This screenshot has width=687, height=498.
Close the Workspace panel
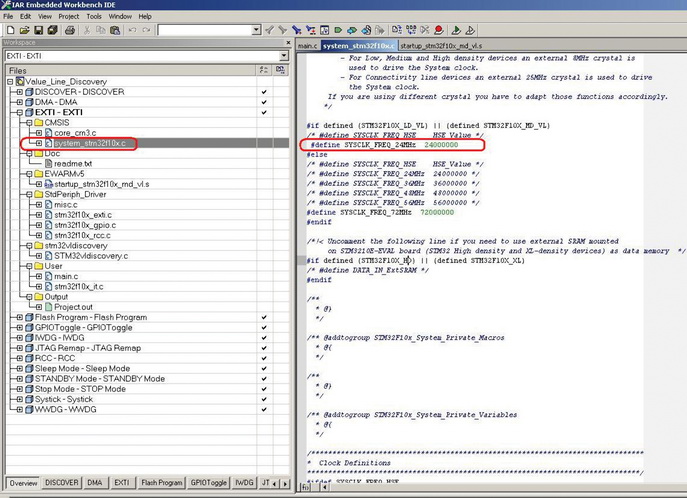[x=288, y=42]
